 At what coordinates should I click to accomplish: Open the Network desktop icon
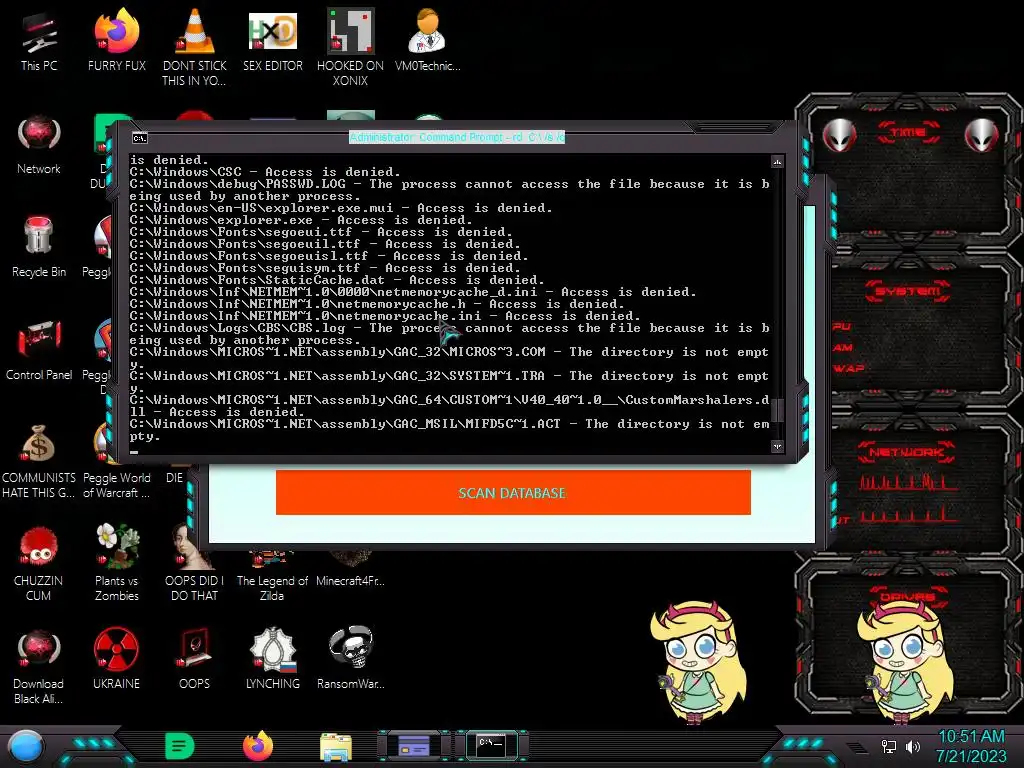pyautogui.click(x=39, y=145)
